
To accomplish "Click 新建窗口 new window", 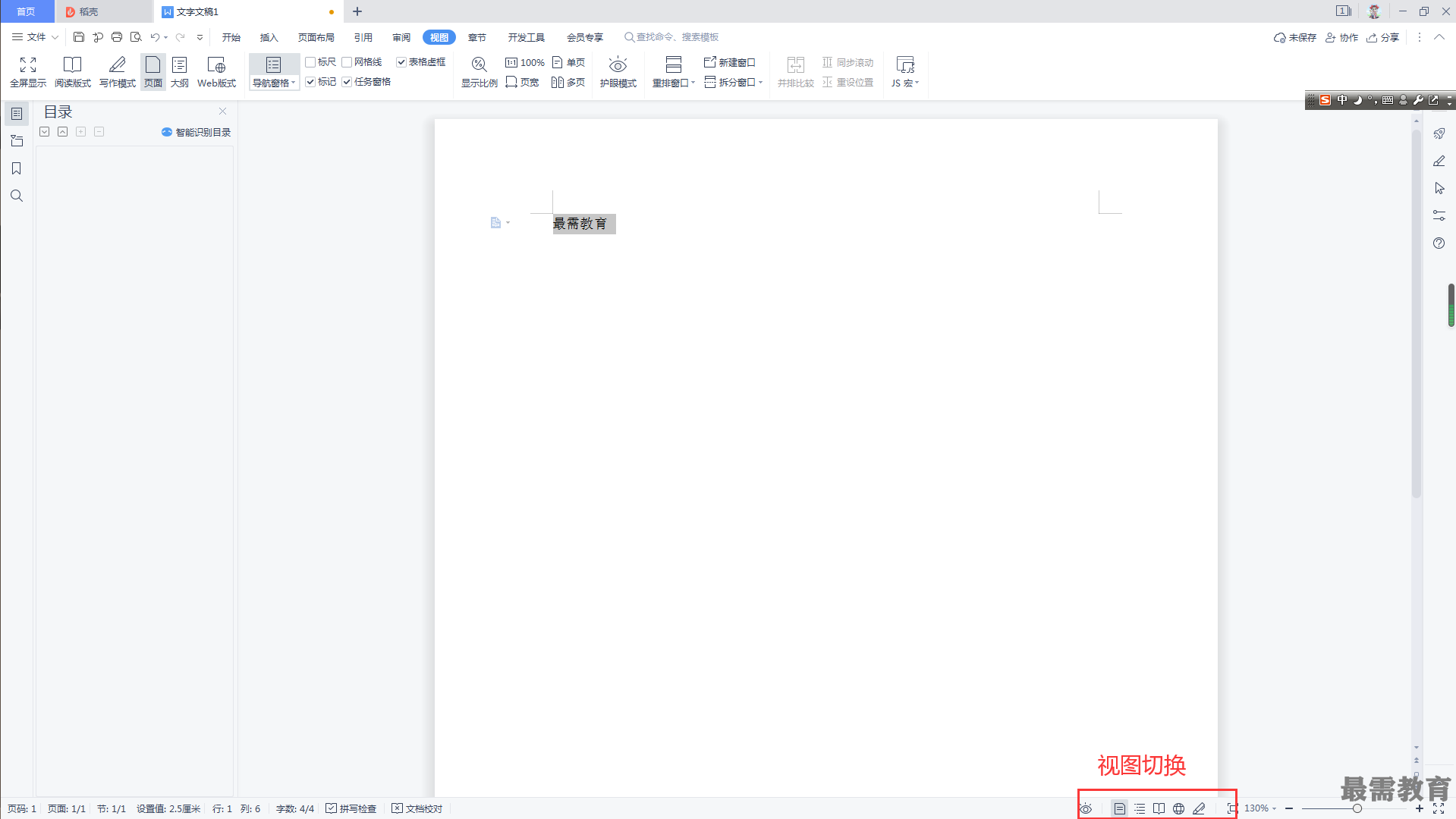I will tap(730, 62).
